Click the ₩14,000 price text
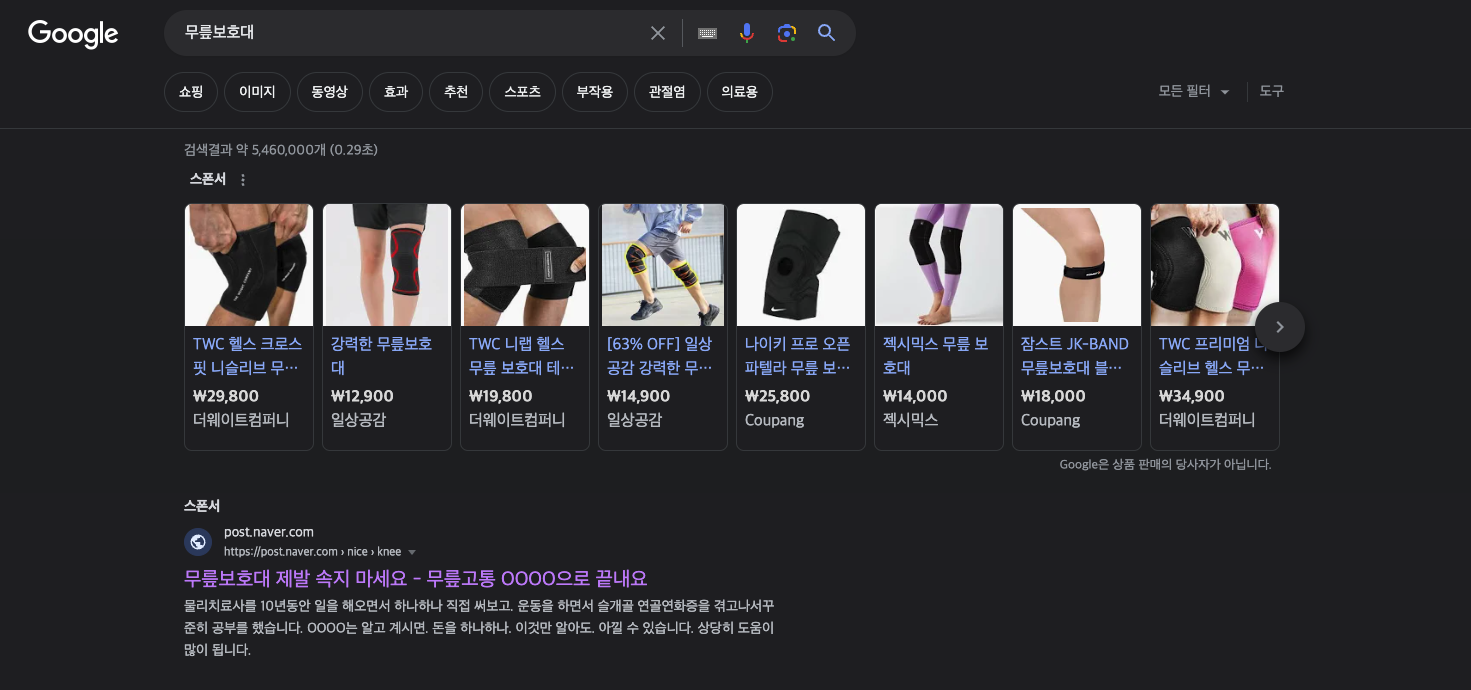This screenshot has width=1471, height=690. click(916, 396)
